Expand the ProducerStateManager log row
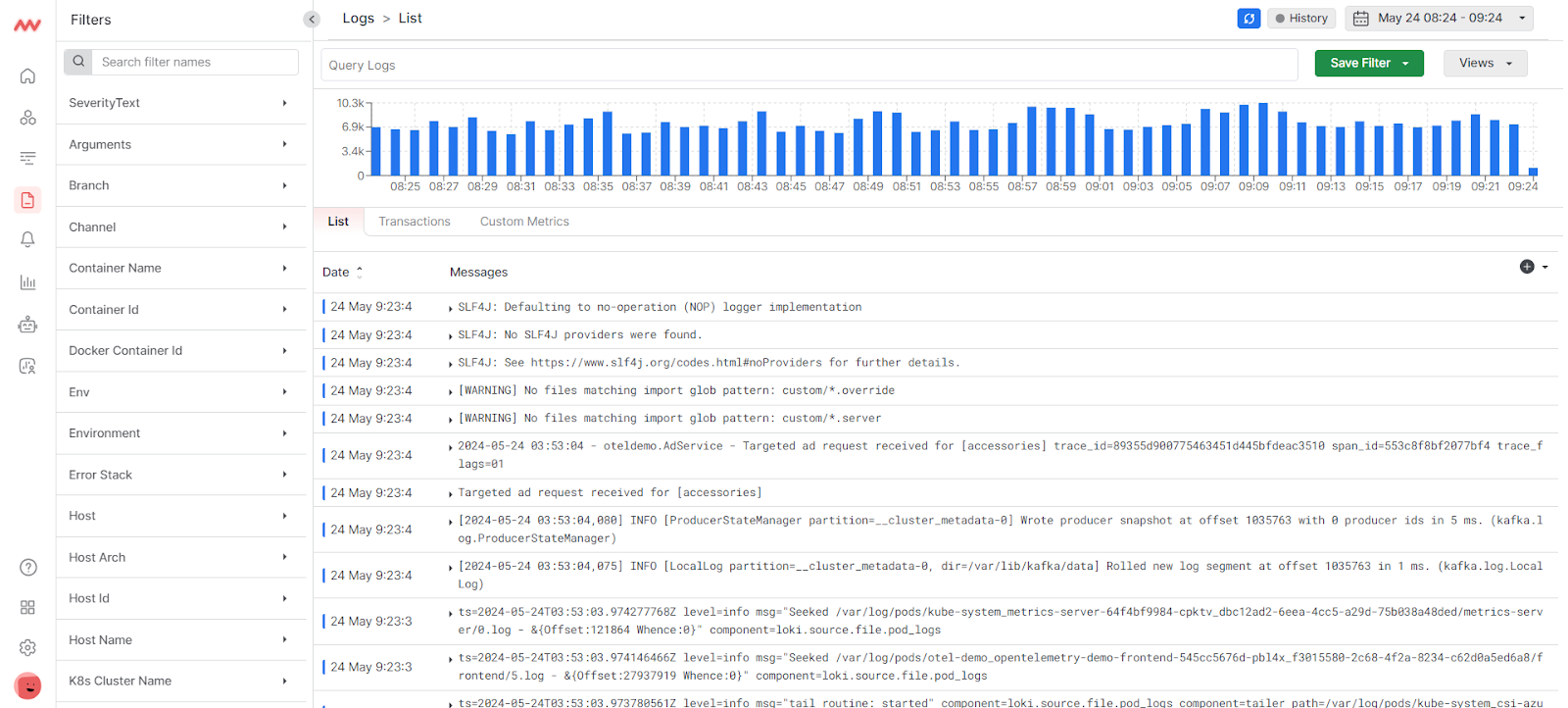1568x708 pixels. (450, 521)
